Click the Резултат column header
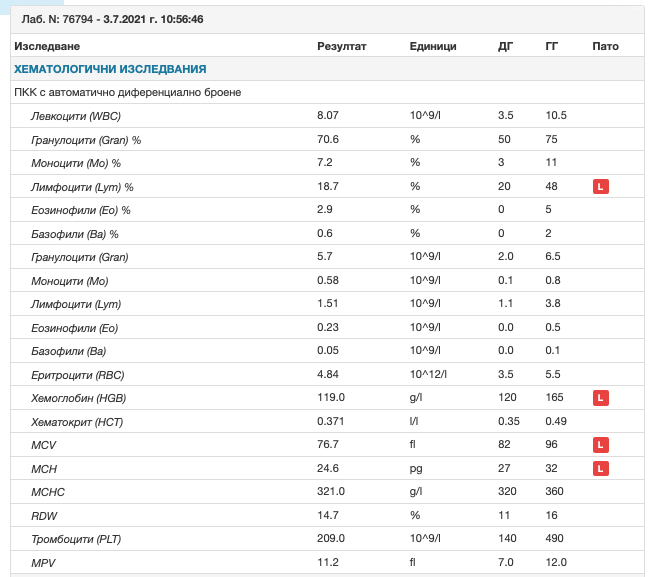The width and height of the screenshot is (653, 577). coord(342,46)
